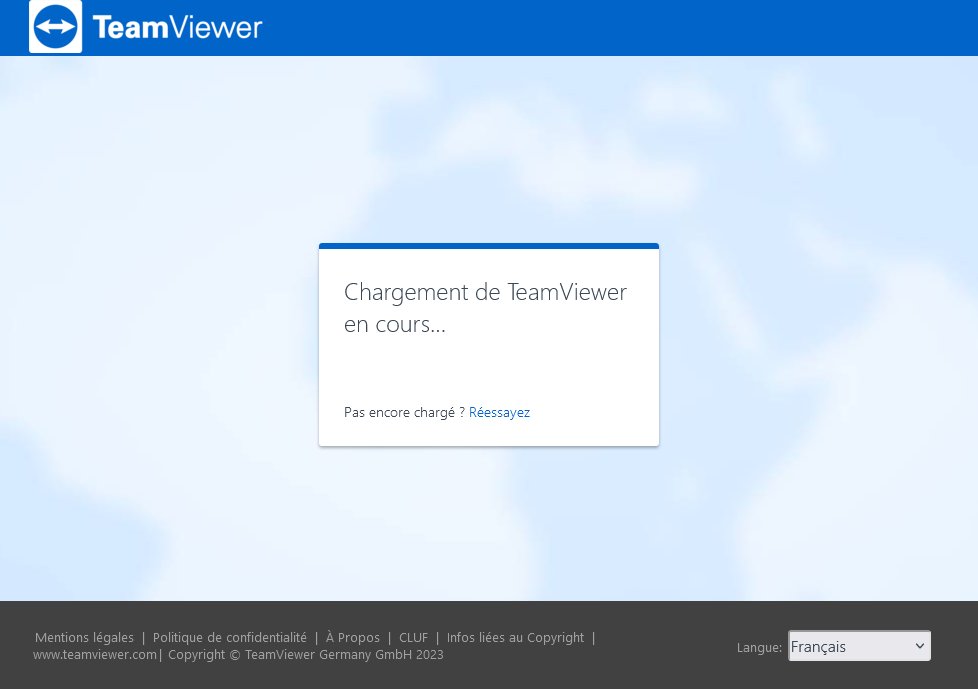Click the TeamViewer arrows logo icon
This screenshot has height=689, width=978.
56,26
